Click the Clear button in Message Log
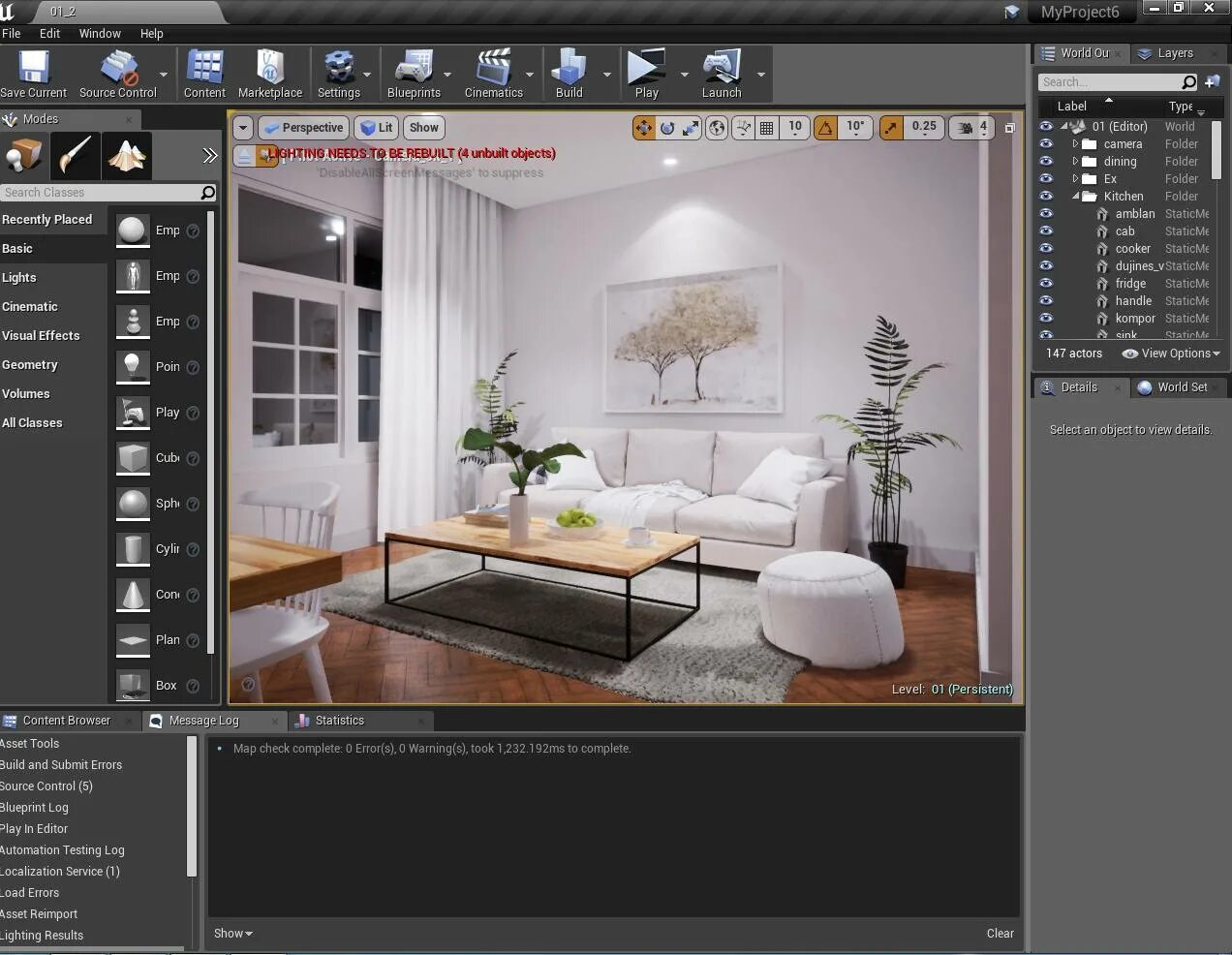The image size is (1232, 955). tap(1000, 933)
